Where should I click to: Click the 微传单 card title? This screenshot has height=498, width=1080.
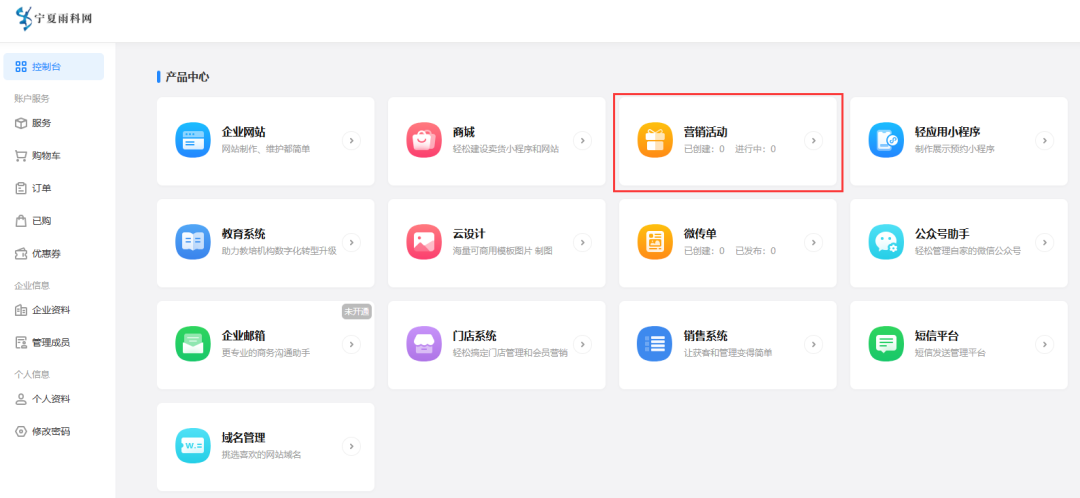coord(700,234)
